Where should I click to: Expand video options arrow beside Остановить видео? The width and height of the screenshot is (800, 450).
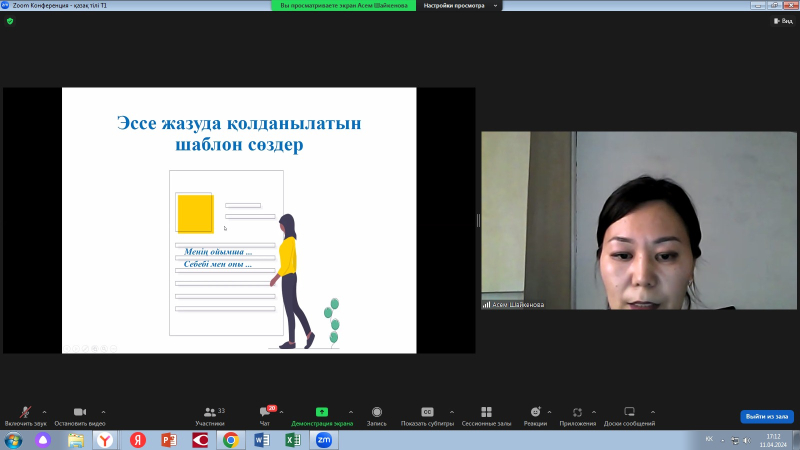103,411
